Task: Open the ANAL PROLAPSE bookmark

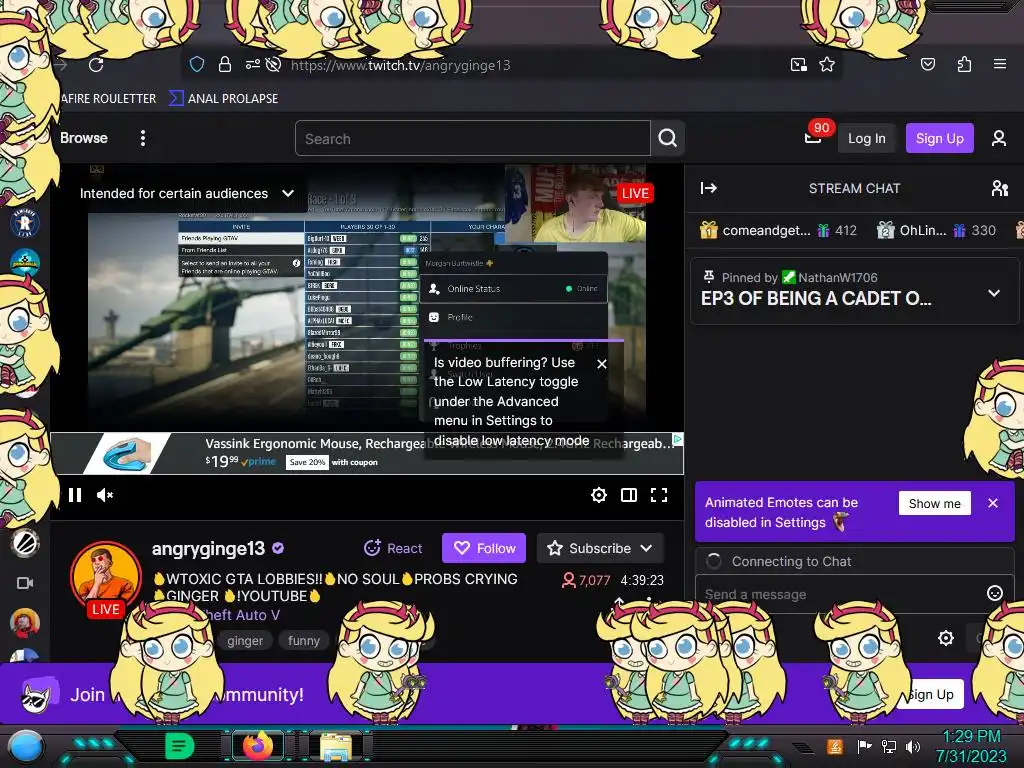Action: click(224, 99)
